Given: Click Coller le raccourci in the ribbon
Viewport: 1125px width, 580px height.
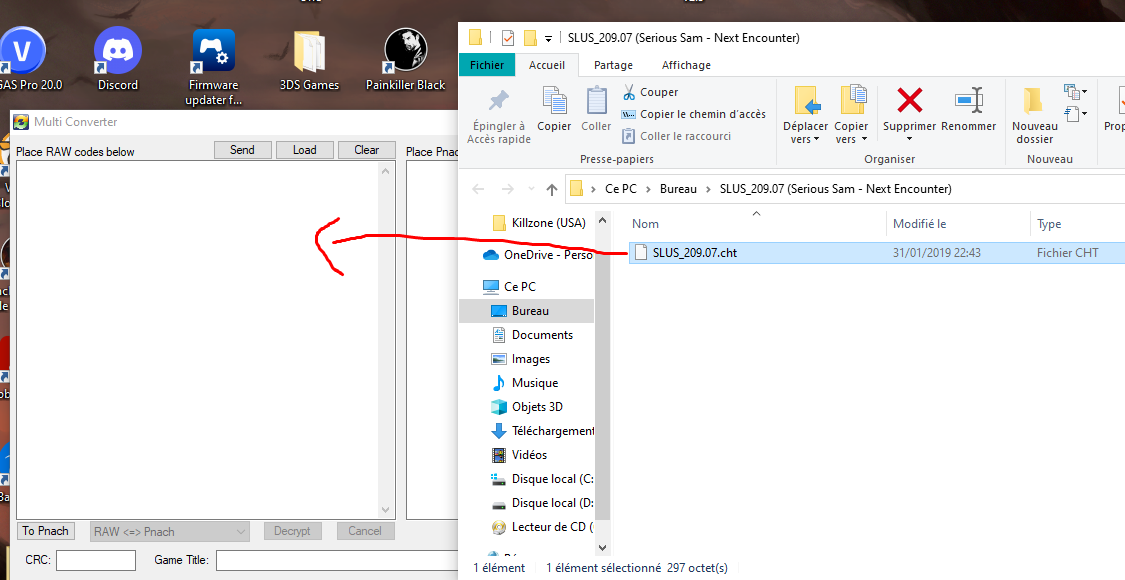Looking at the screenshot, I should 676,136.
